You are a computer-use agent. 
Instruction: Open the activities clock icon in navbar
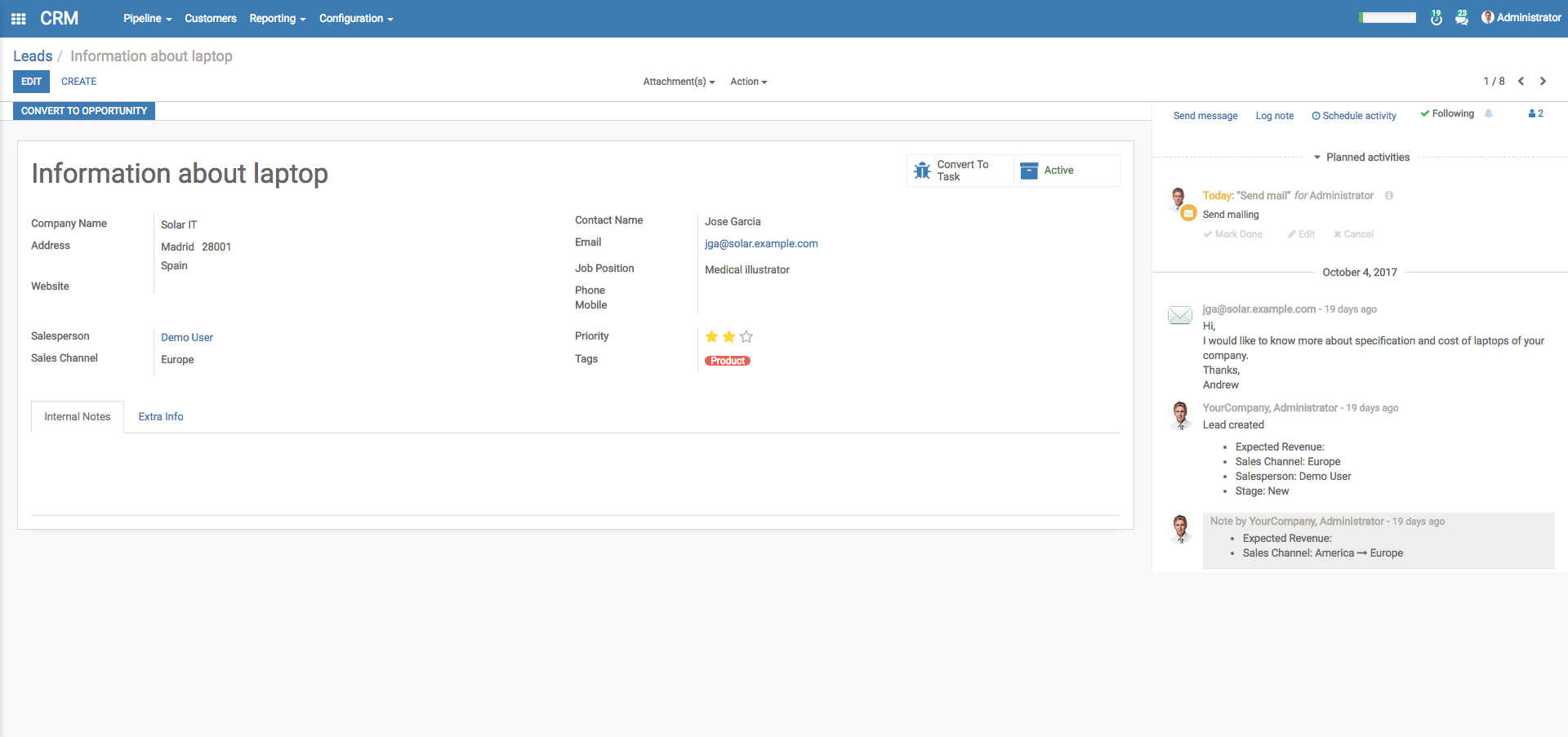coord(1436,18)
